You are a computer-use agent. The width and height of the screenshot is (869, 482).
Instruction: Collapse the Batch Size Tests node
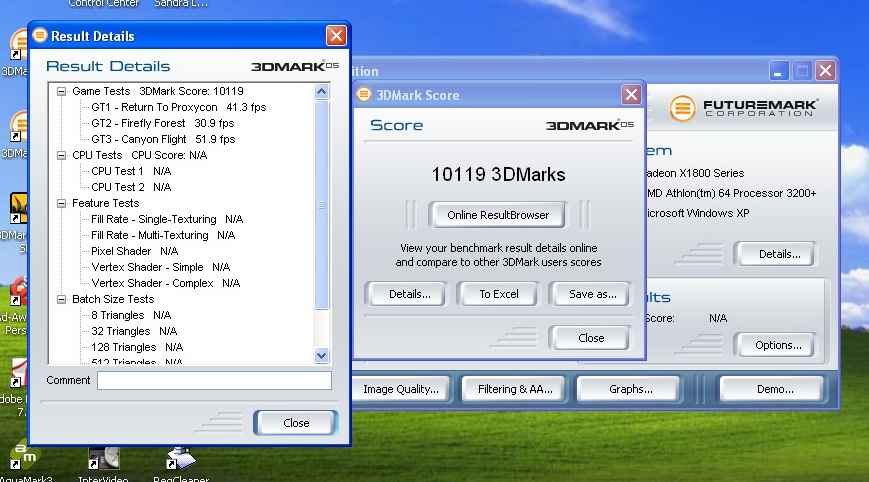point(61,299)
